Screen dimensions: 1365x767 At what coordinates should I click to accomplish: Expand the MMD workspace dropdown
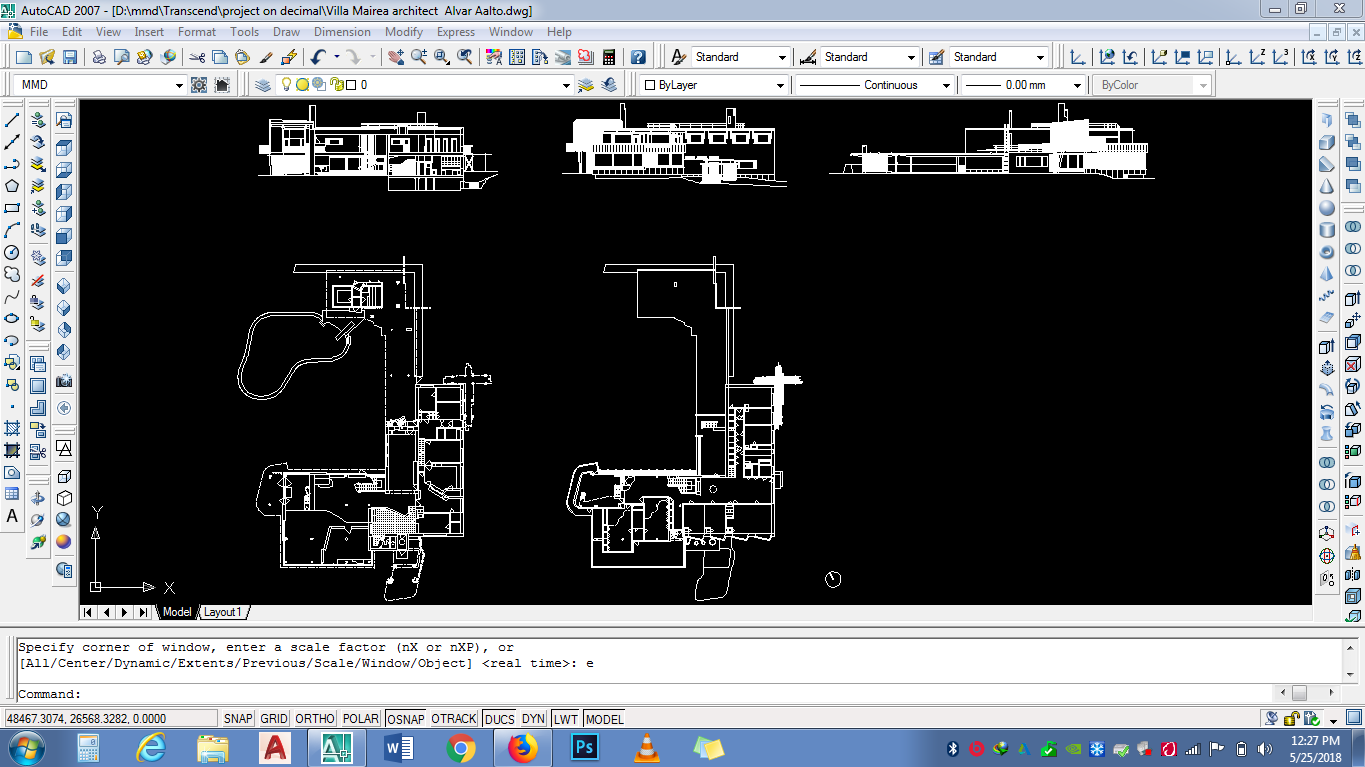tap(179, 85)
